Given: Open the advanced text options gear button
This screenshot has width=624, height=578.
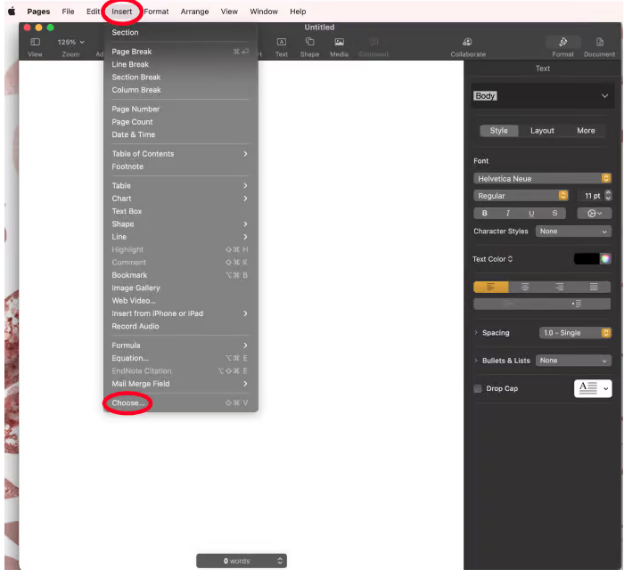Looking at the screenshot, I should tap(594, 213).
